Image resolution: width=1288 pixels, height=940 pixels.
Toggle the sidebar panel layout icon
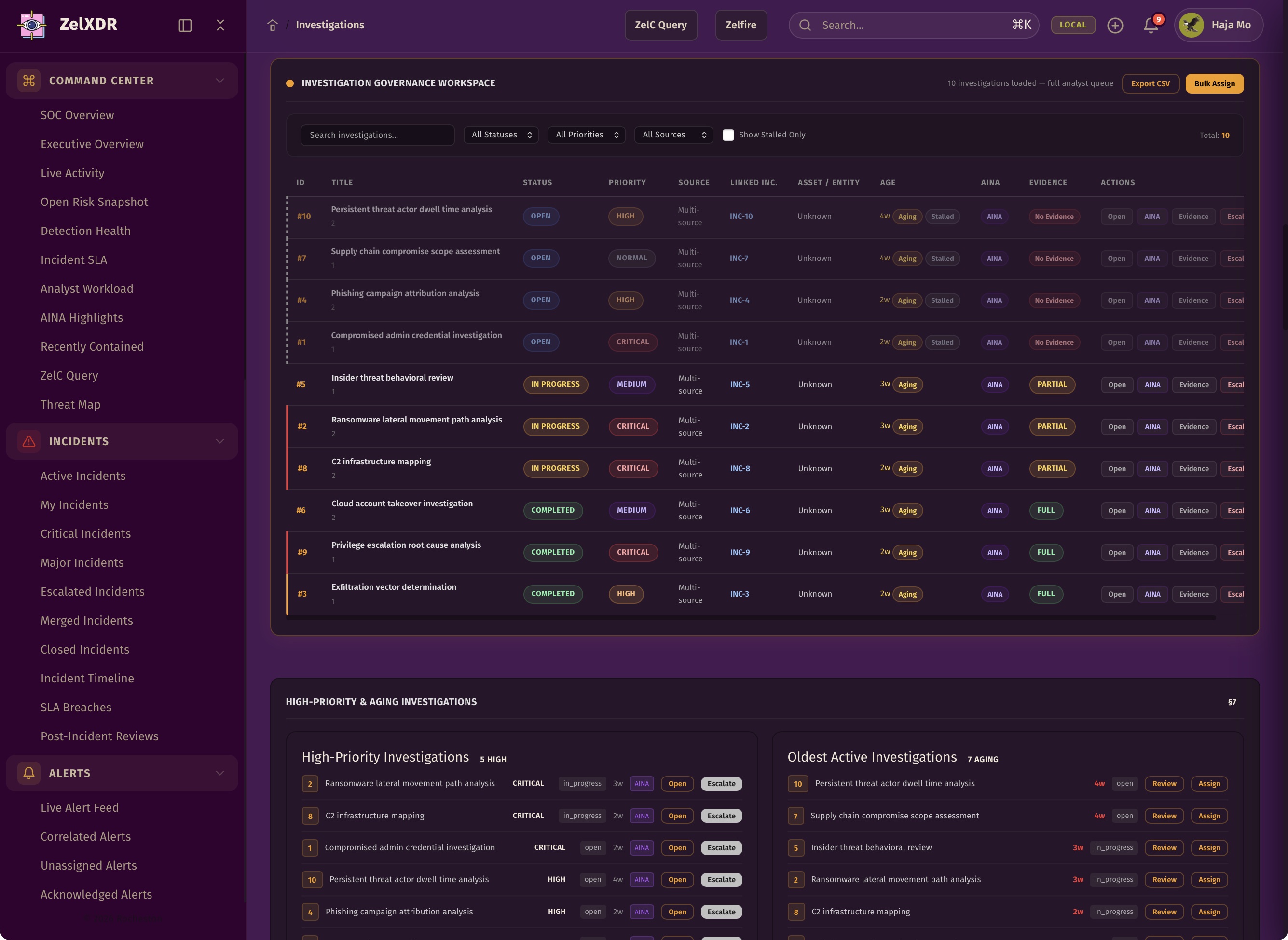coord(185,25)
